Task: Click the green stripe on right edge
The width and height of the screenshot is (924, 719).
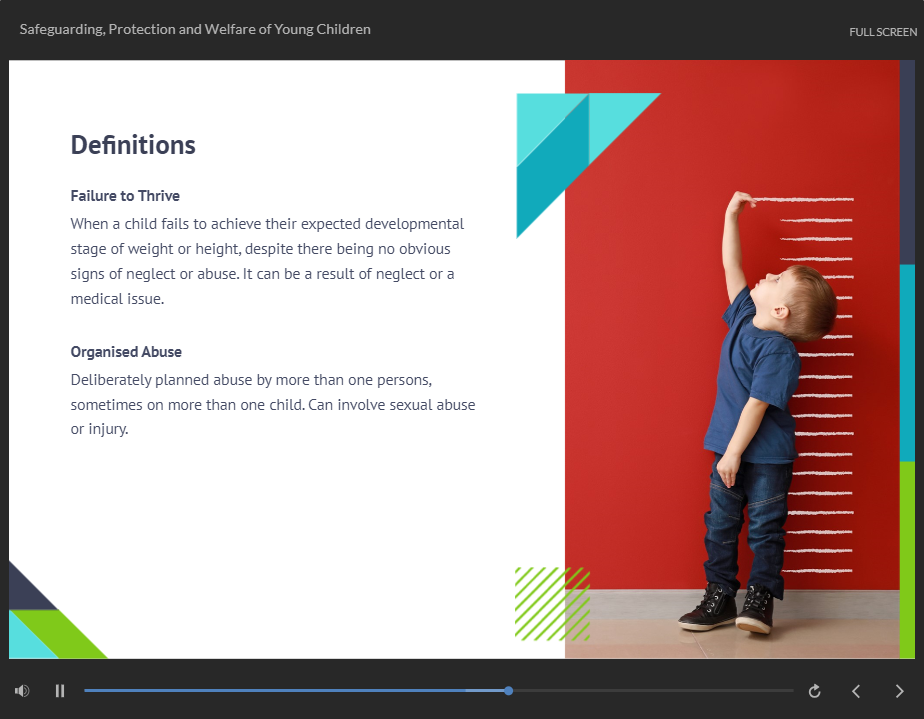Action: coord(907,560)
